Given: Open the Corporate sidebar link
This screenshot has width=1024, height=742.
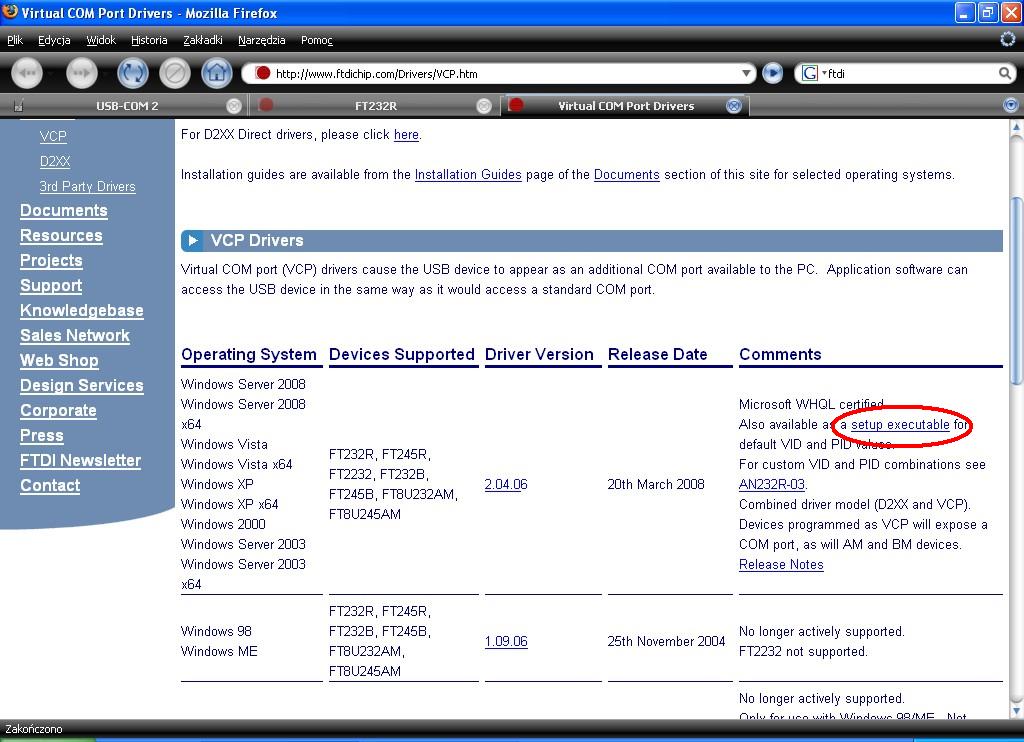Looking at the screenshot, I should point(58,410).
